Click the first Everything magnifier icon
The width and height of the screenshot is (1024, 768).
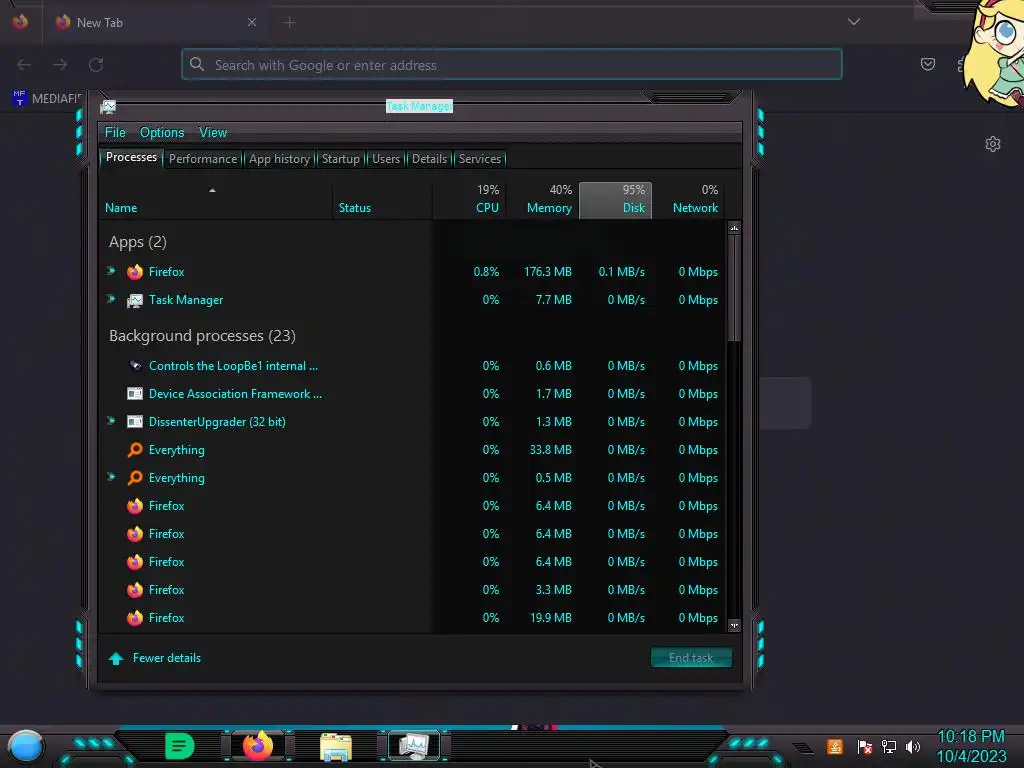point(135,450)
